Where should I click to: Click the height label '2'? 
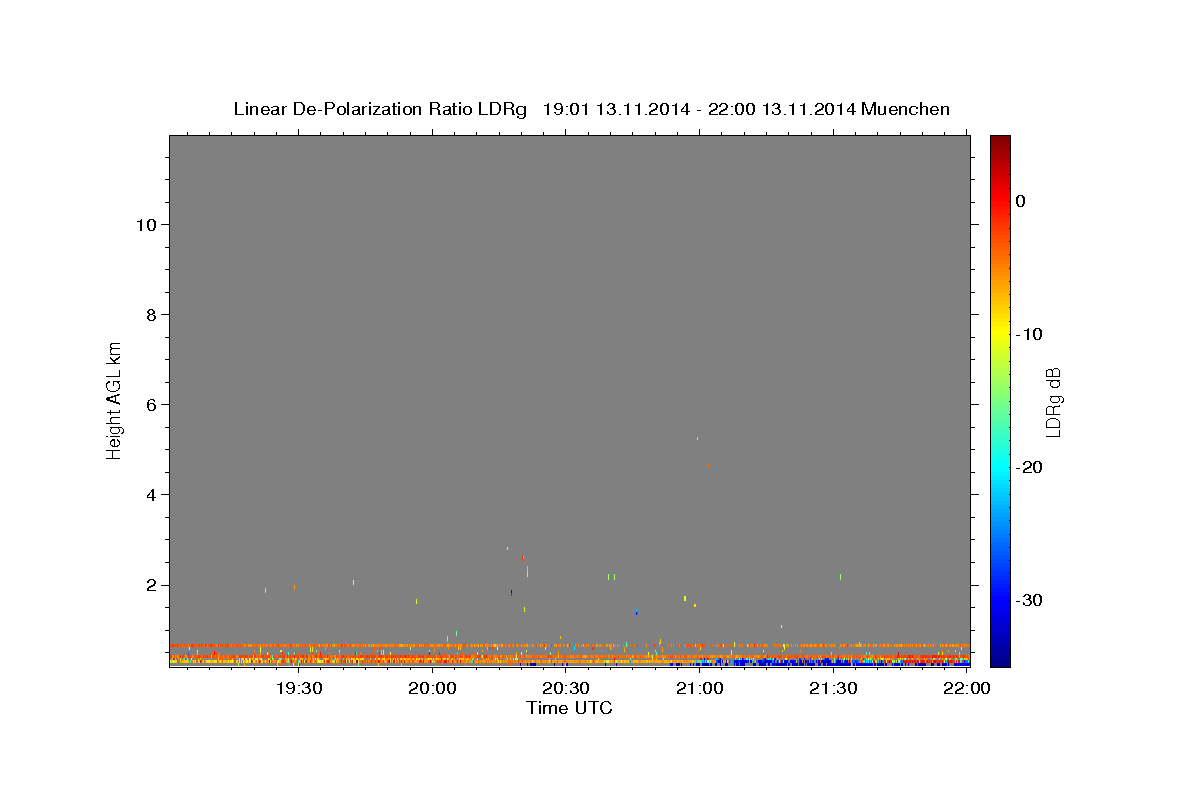point(150,585)
